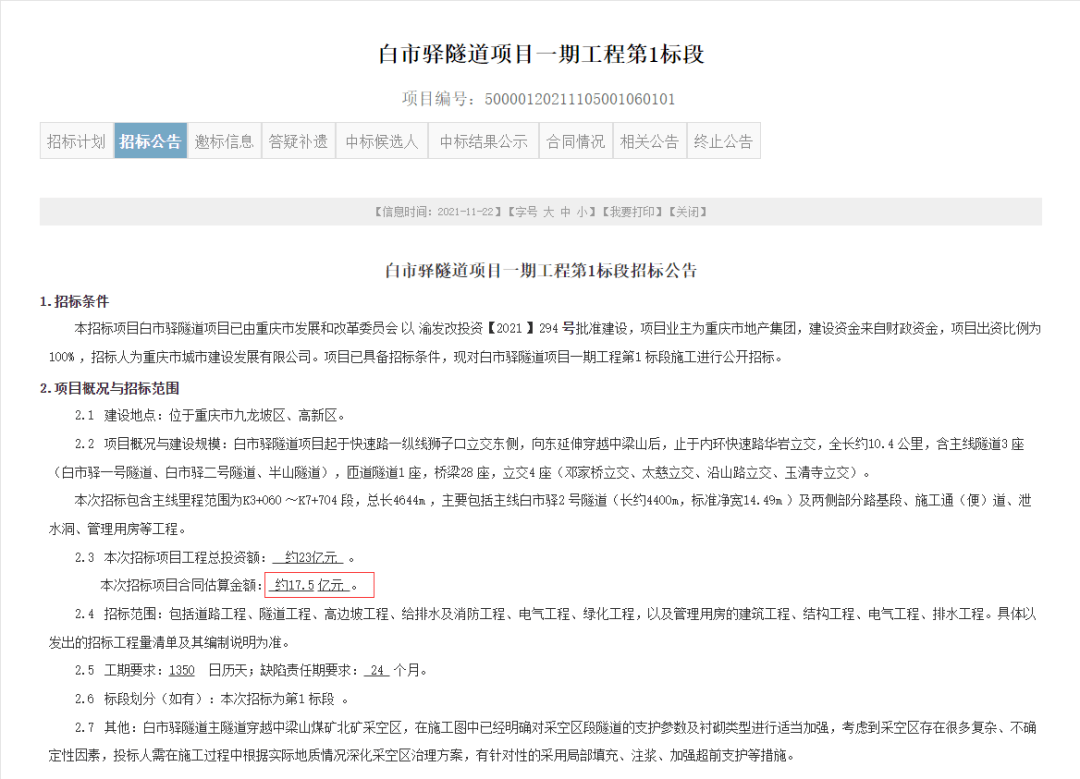Click the 白市驿隧道项目一期工程第1标段招标公告 announcement heading
The image size is (1080, 779).
(x=540, y=271)
